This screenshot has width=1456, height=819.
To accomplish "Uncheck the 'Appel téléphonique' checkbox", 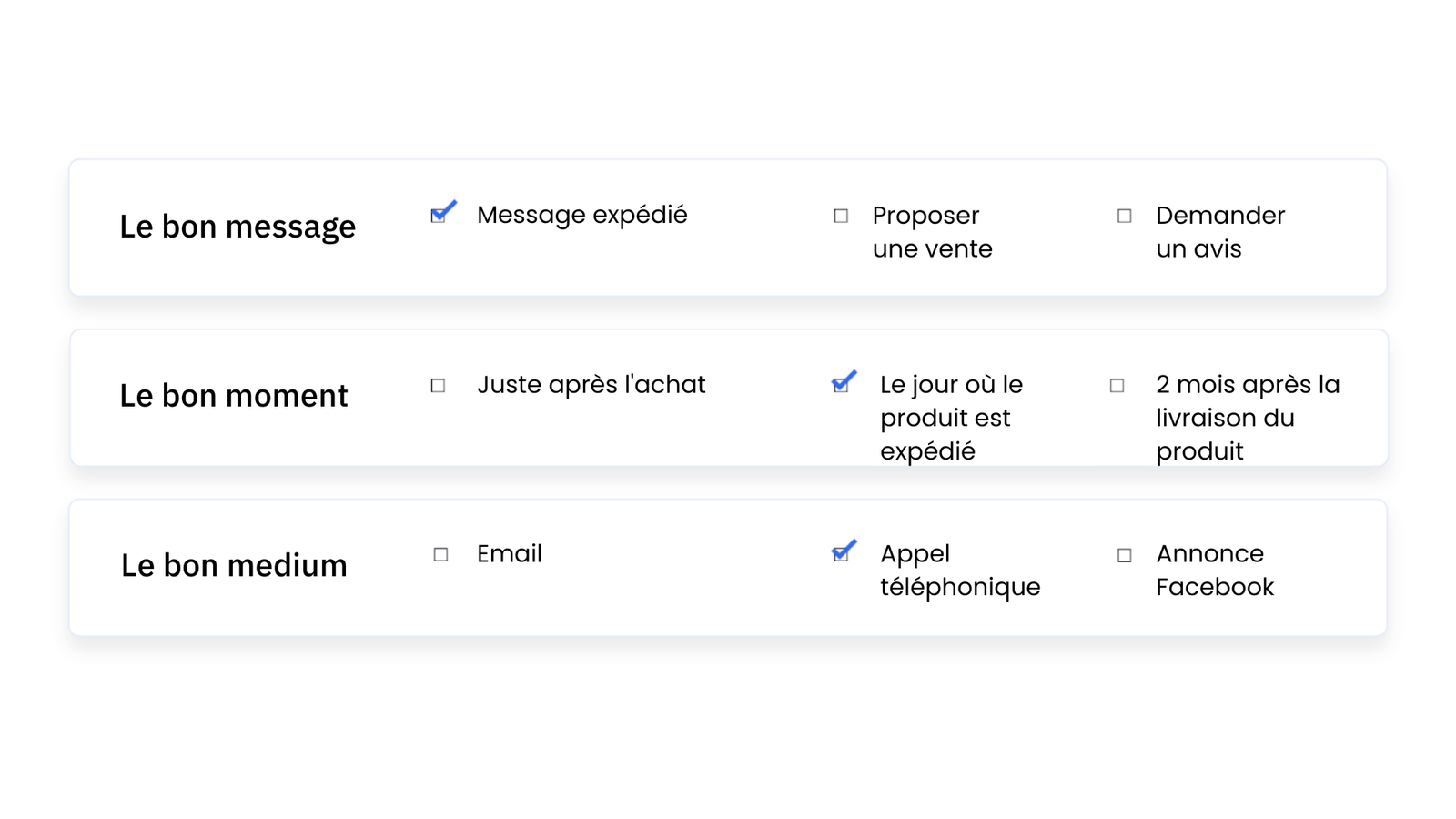I will pos(841,555).
